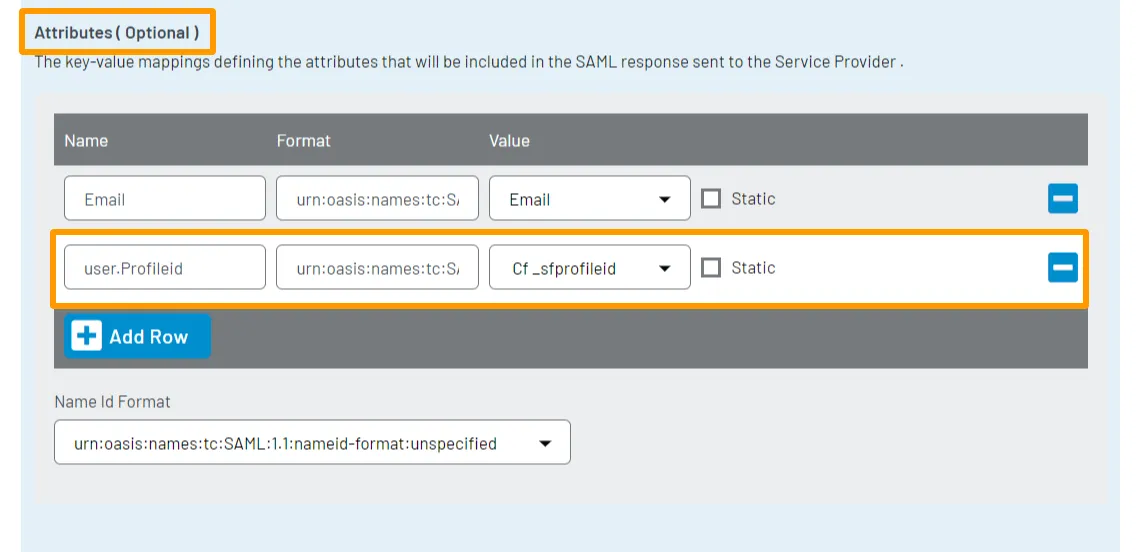Enable Static checkbox in Email row
The height and width of the screenshot is (552, 1145).
[x=711, y=199]
